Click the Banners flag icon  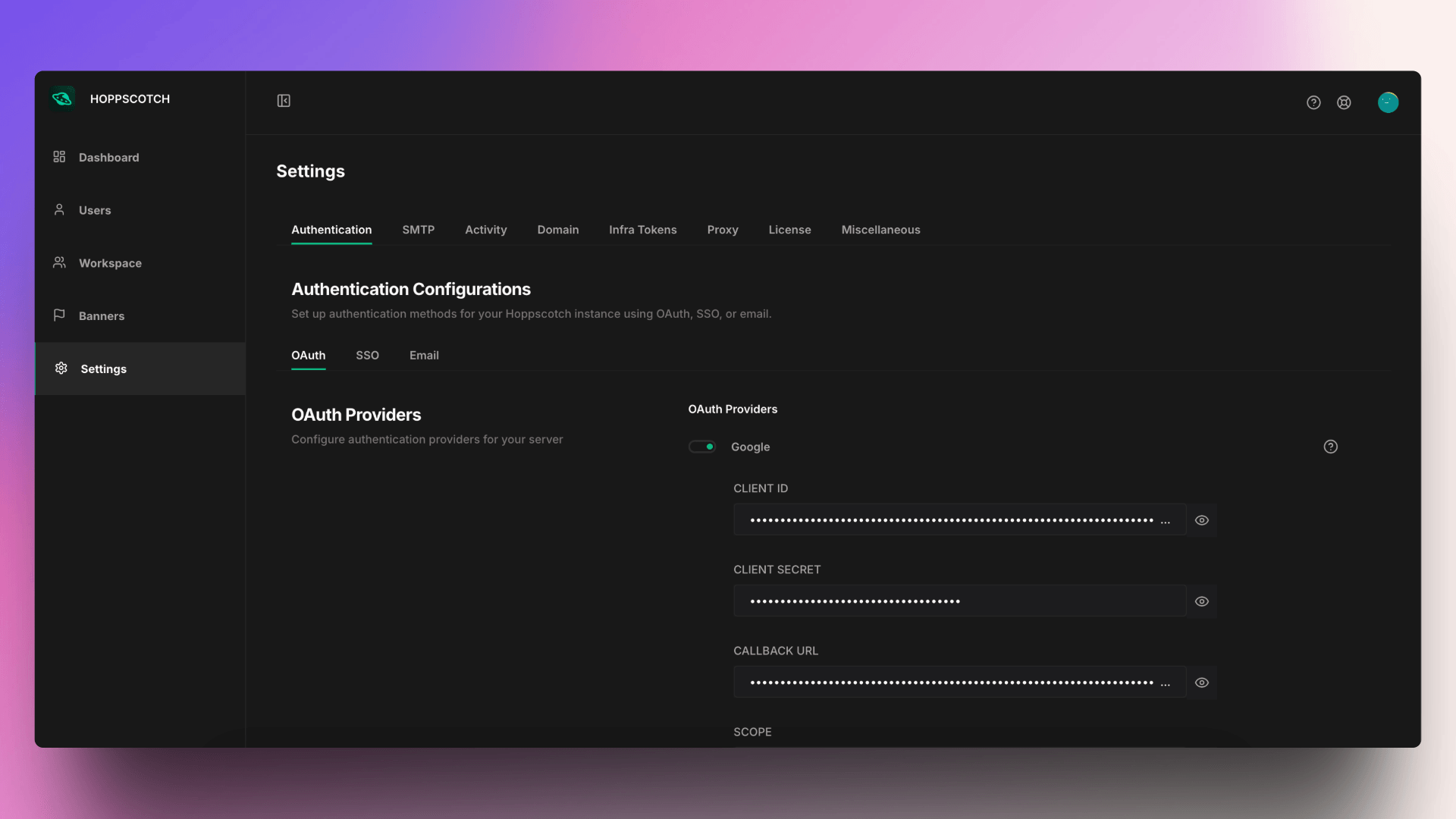coord(59,315)
